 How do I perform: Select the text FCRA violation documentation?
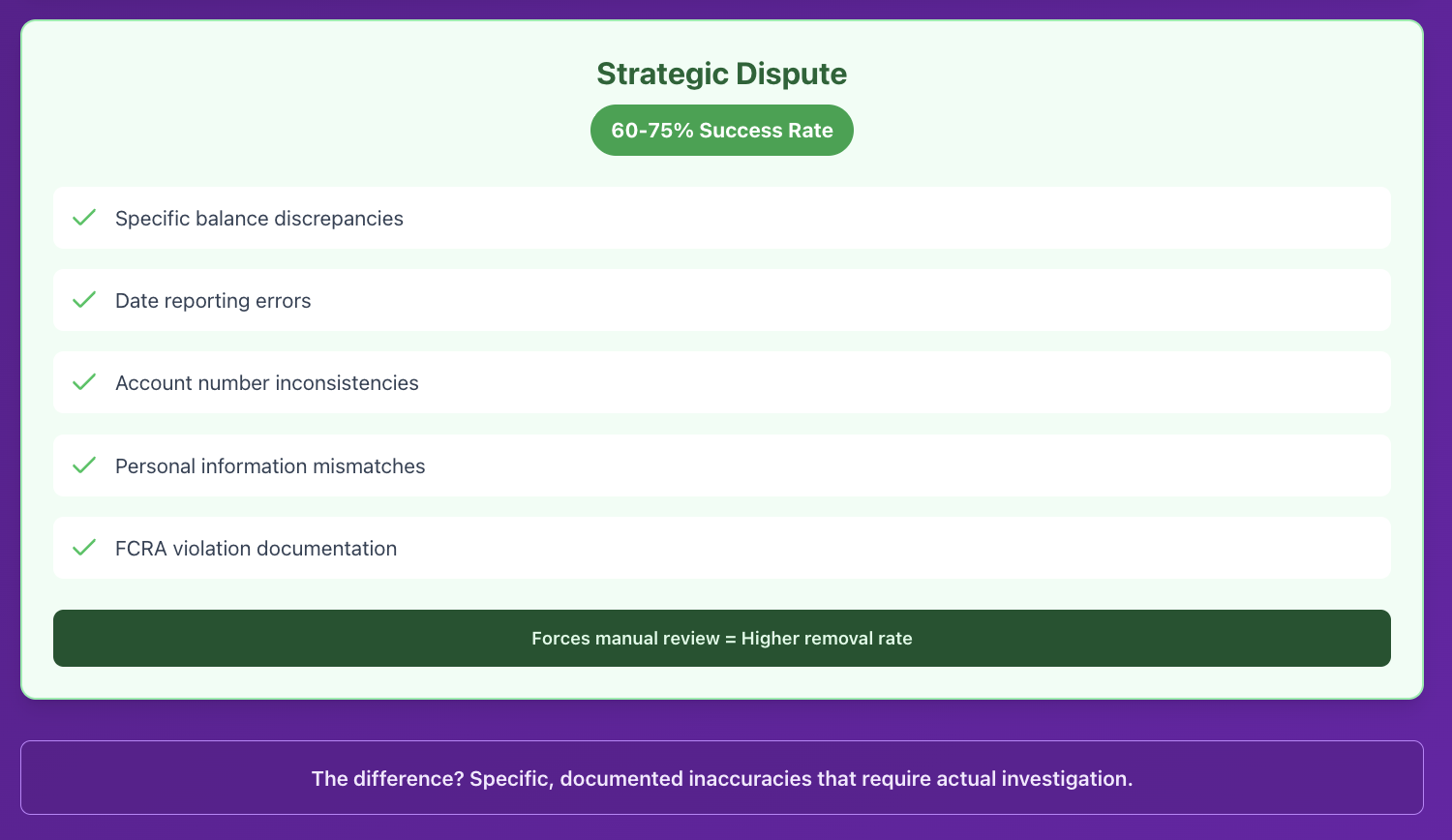tap(256, 549)
